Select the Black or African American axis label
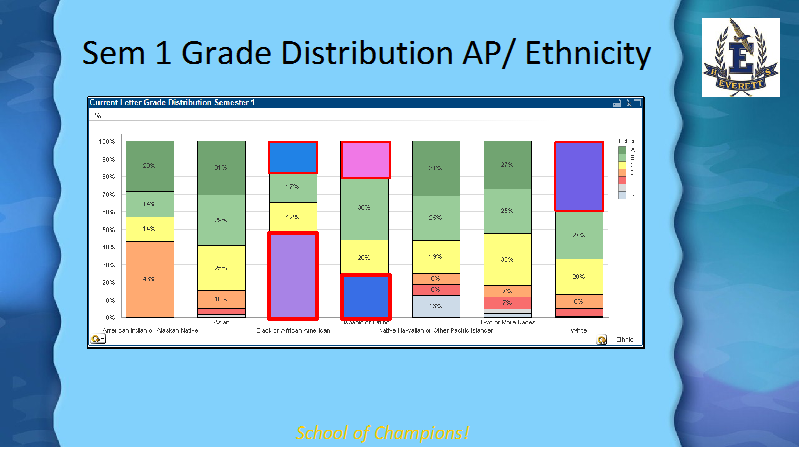 293,331
